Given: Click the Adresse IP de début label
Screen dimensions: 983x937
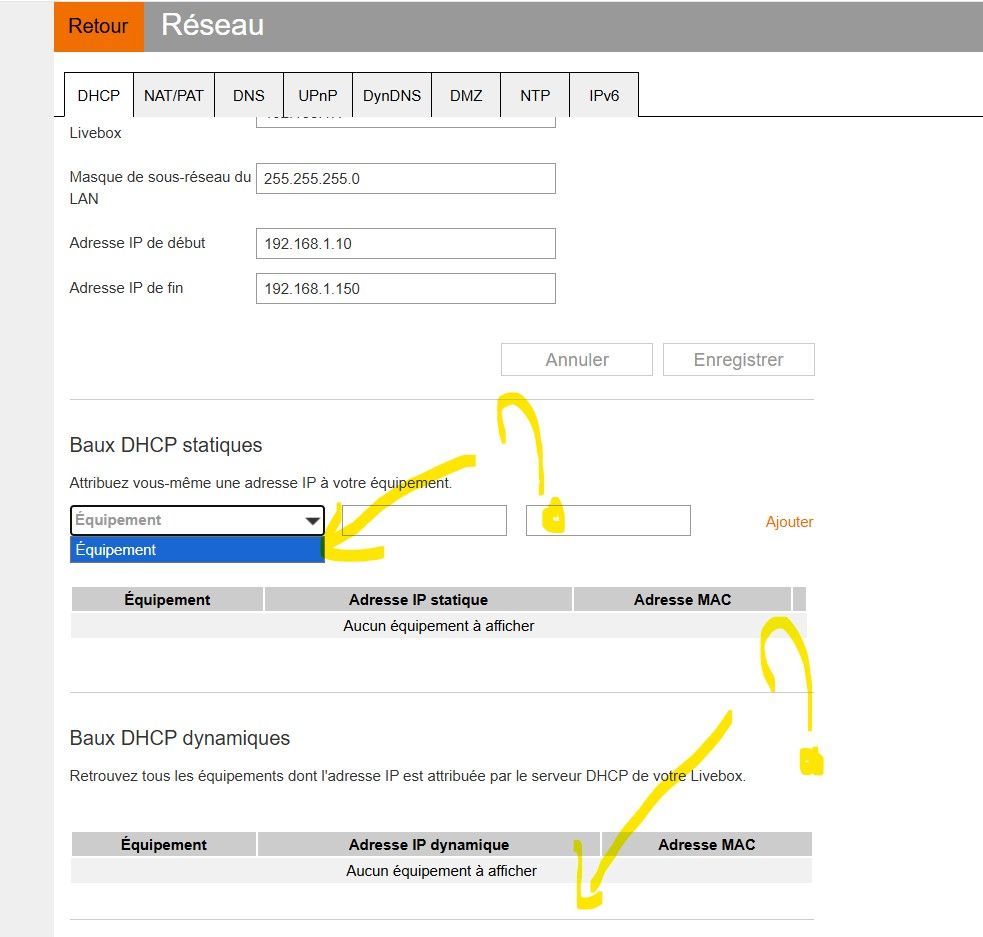Looking at the screenshot, I should [x=137, y=243].
